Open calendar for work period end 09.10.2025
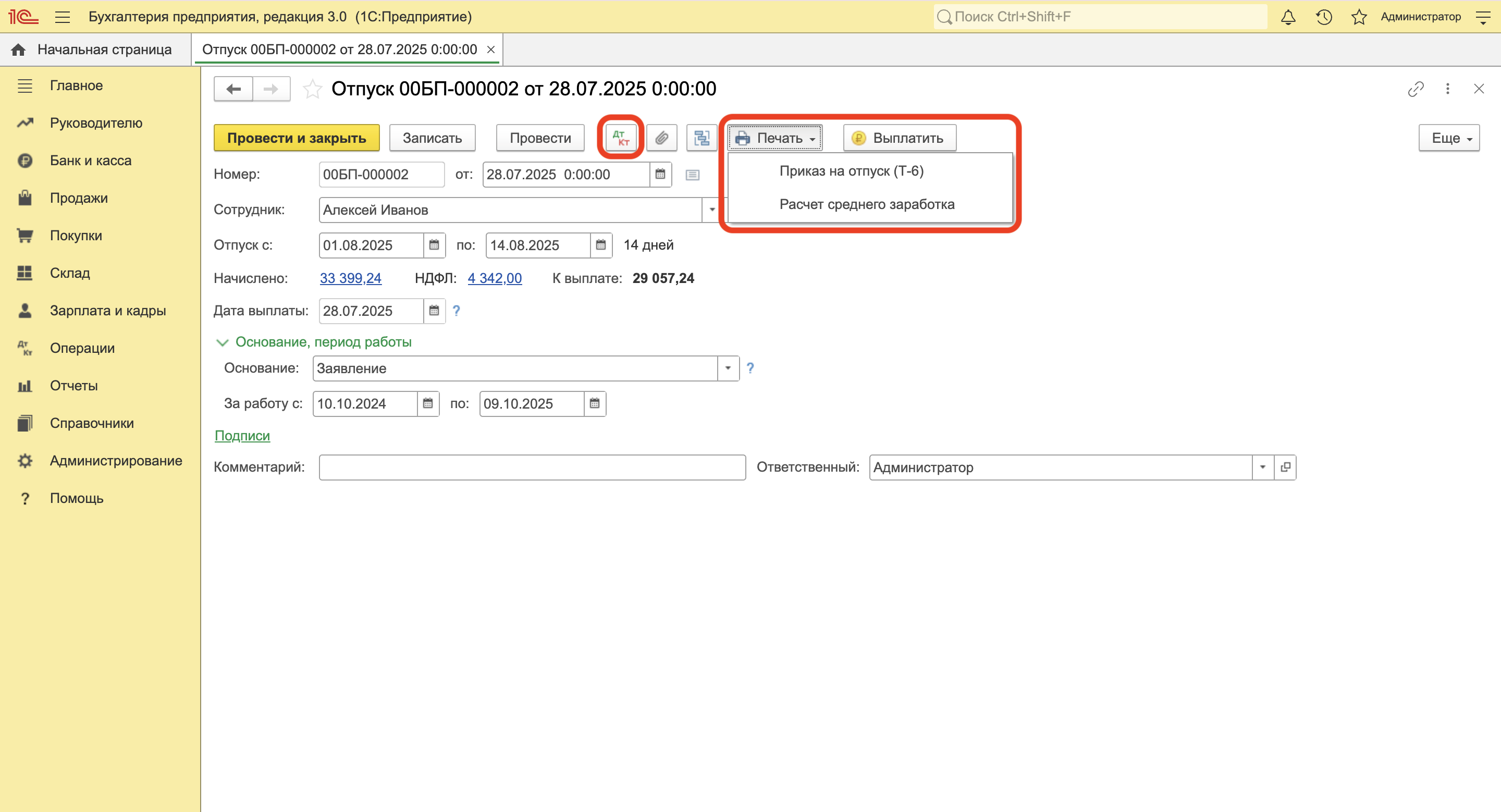1501x812 pixels. [594, 403]
